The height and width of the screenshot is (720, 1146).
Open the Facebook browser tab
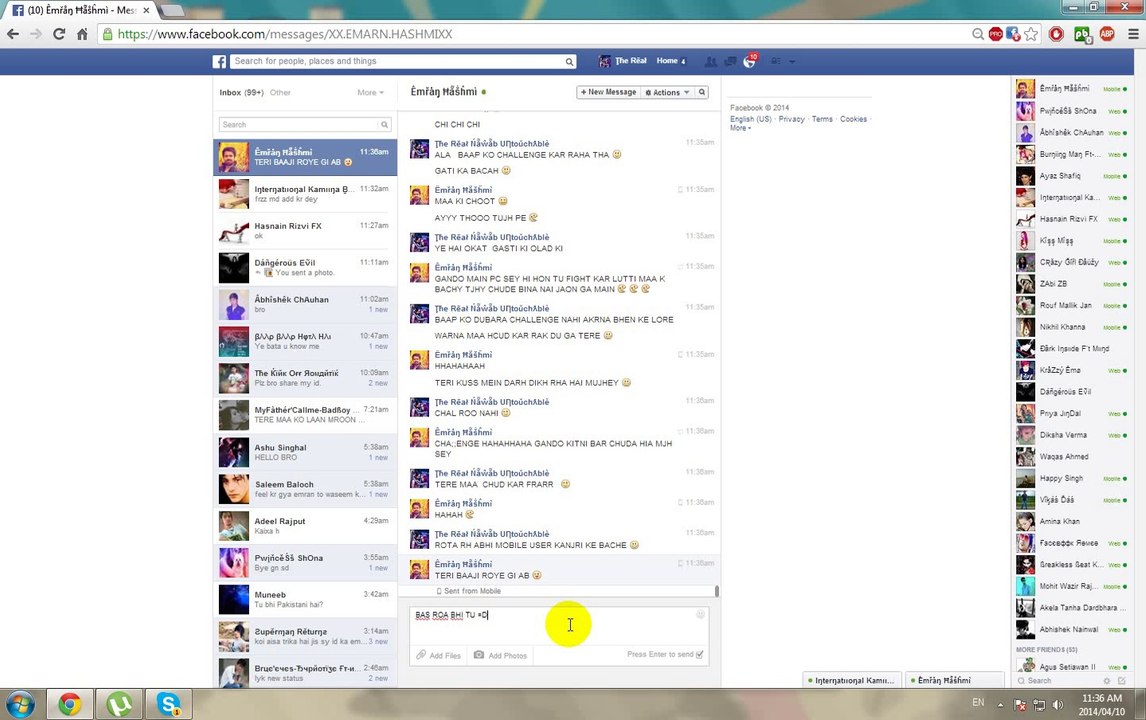coord(79,10)
